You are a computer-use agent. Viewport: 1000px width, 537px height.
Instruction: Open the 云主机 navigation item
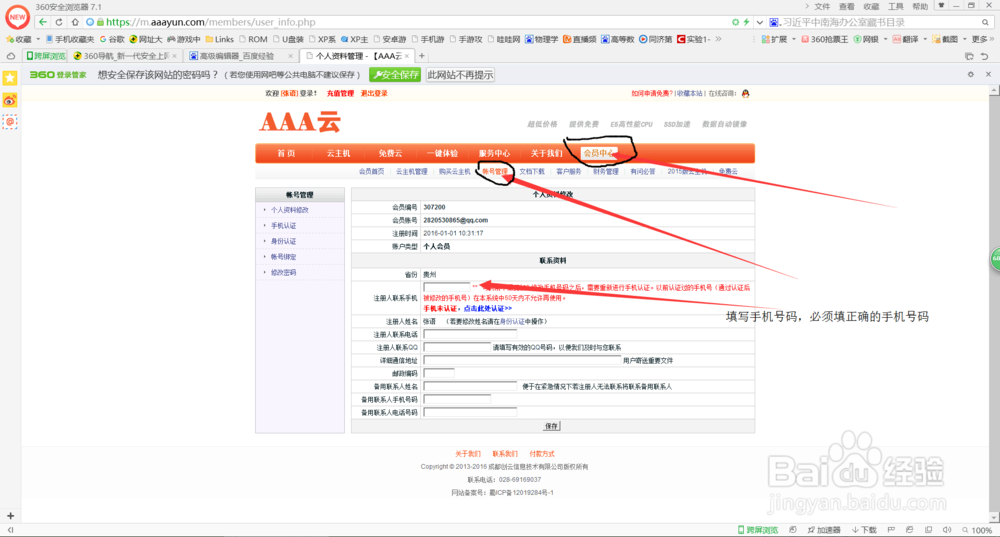coord(338,153)
